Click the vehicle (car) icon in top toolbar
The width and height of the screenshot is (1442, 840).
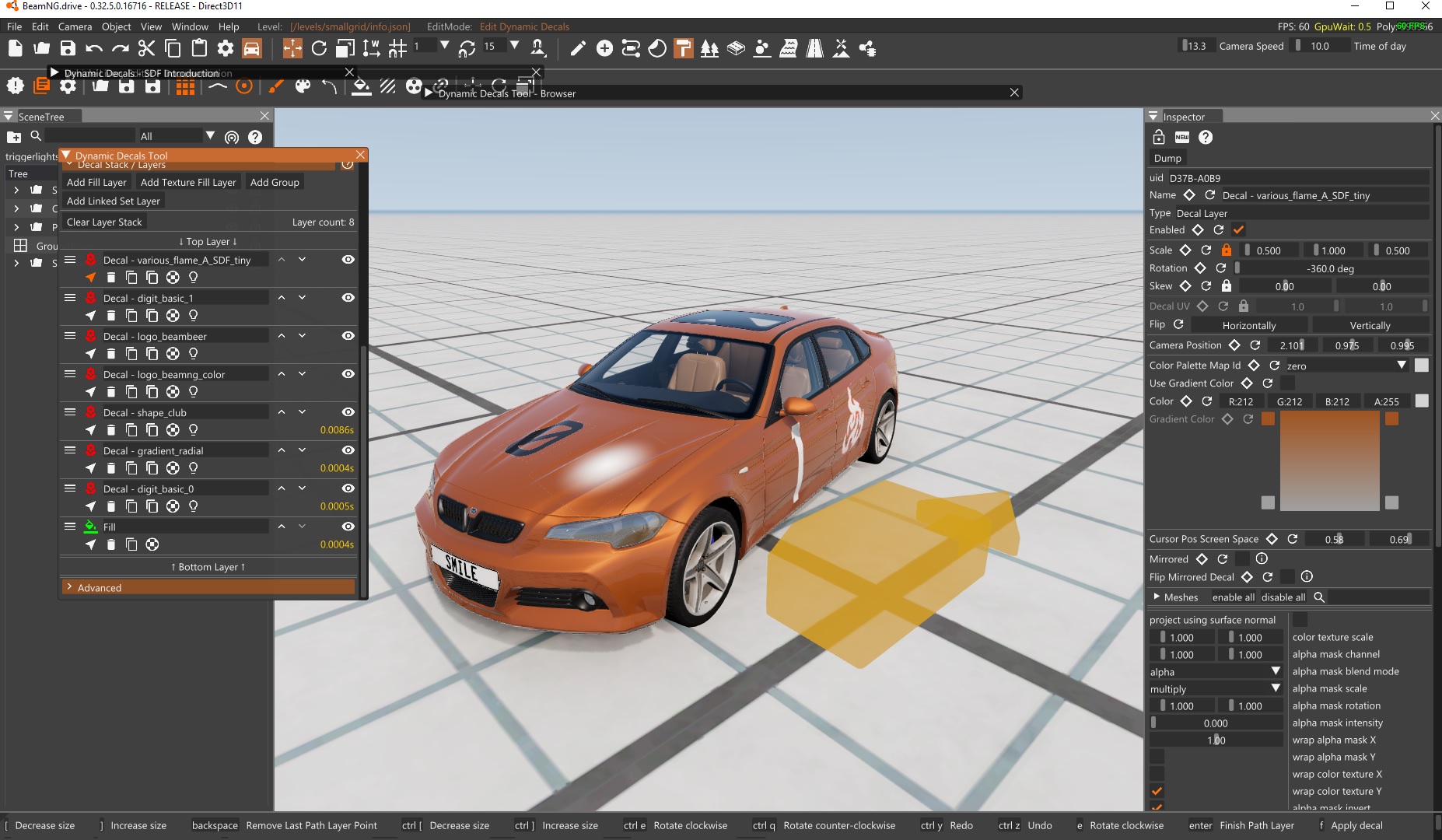(x=252, y=48)
